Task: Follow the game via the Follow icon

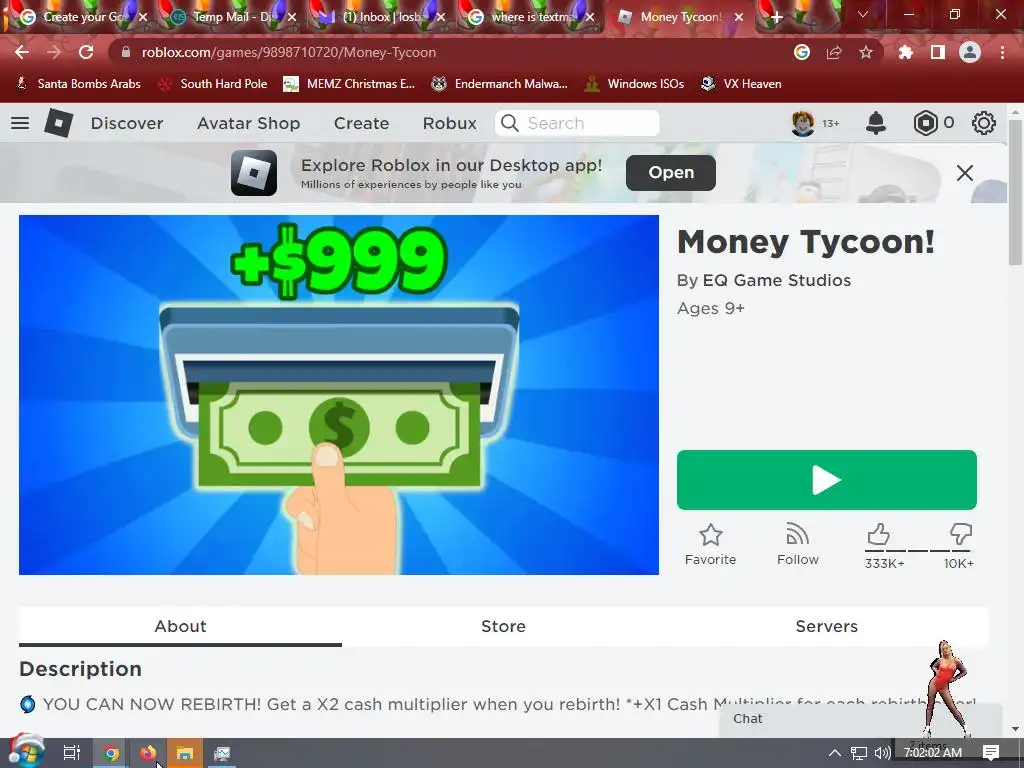Action: tap(797, 534)
